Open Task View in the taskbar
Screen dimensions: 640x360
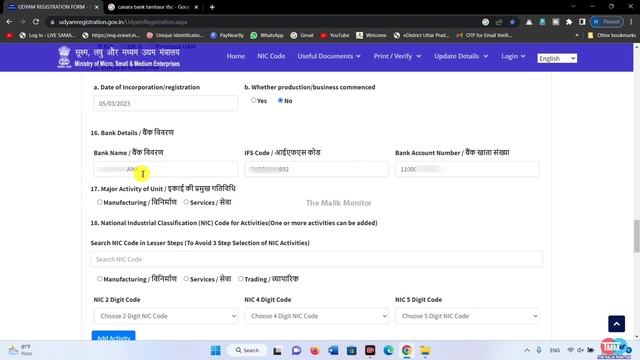(278, 350)
